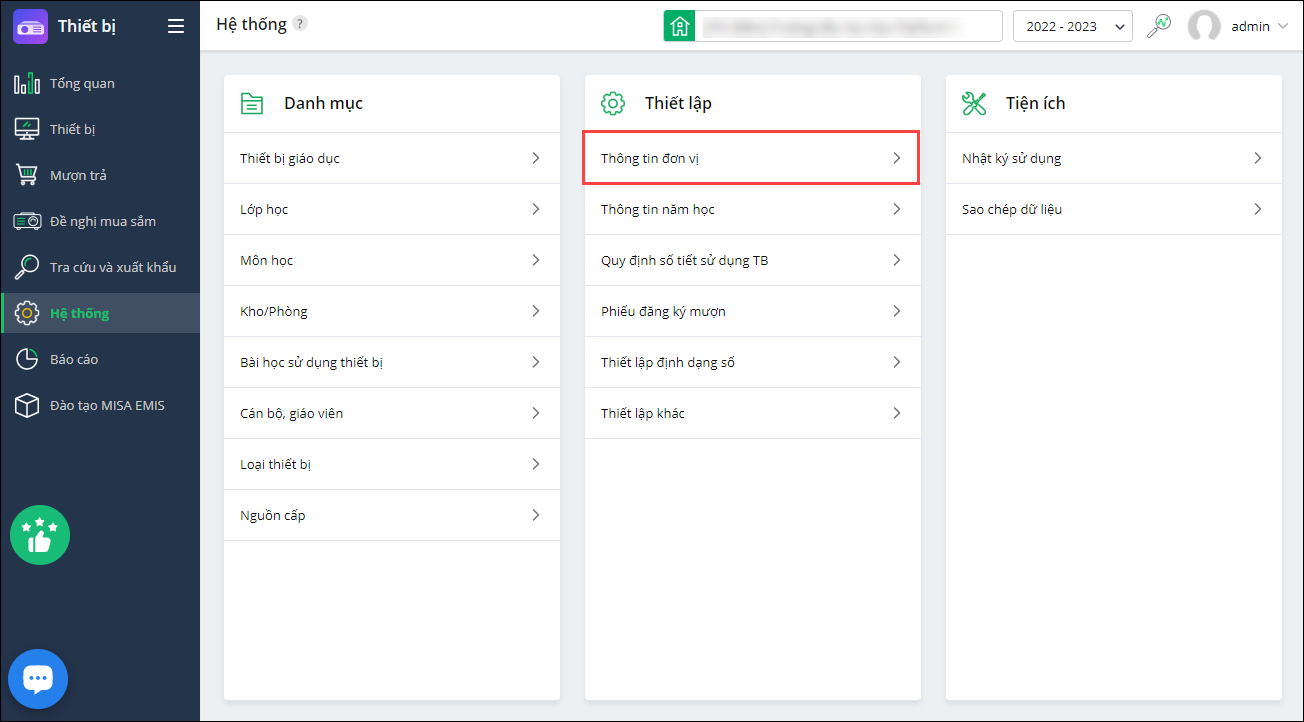Click the help question mark beside Hệ thống
This screenshot has width=1304, height=722.
[x=300, y=24]
